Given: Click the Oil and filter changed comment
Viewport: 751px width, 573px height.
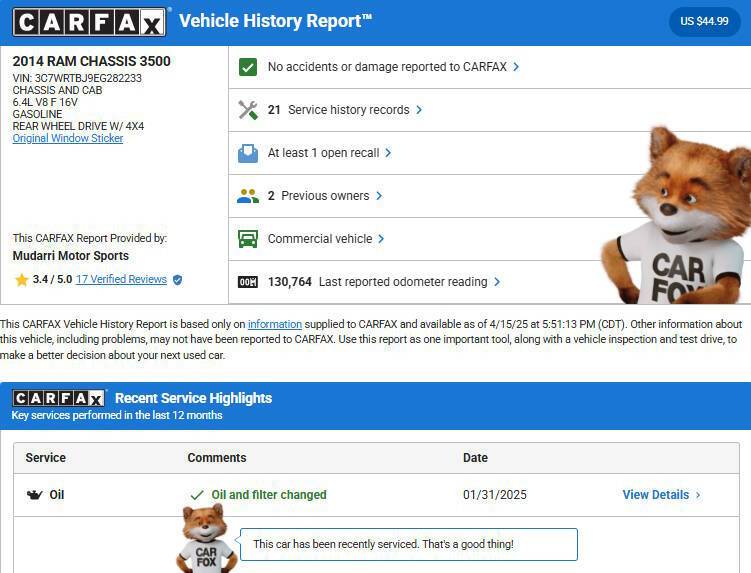Looking at the screenshot, I should pyautogui.click(x=269, y=495).
